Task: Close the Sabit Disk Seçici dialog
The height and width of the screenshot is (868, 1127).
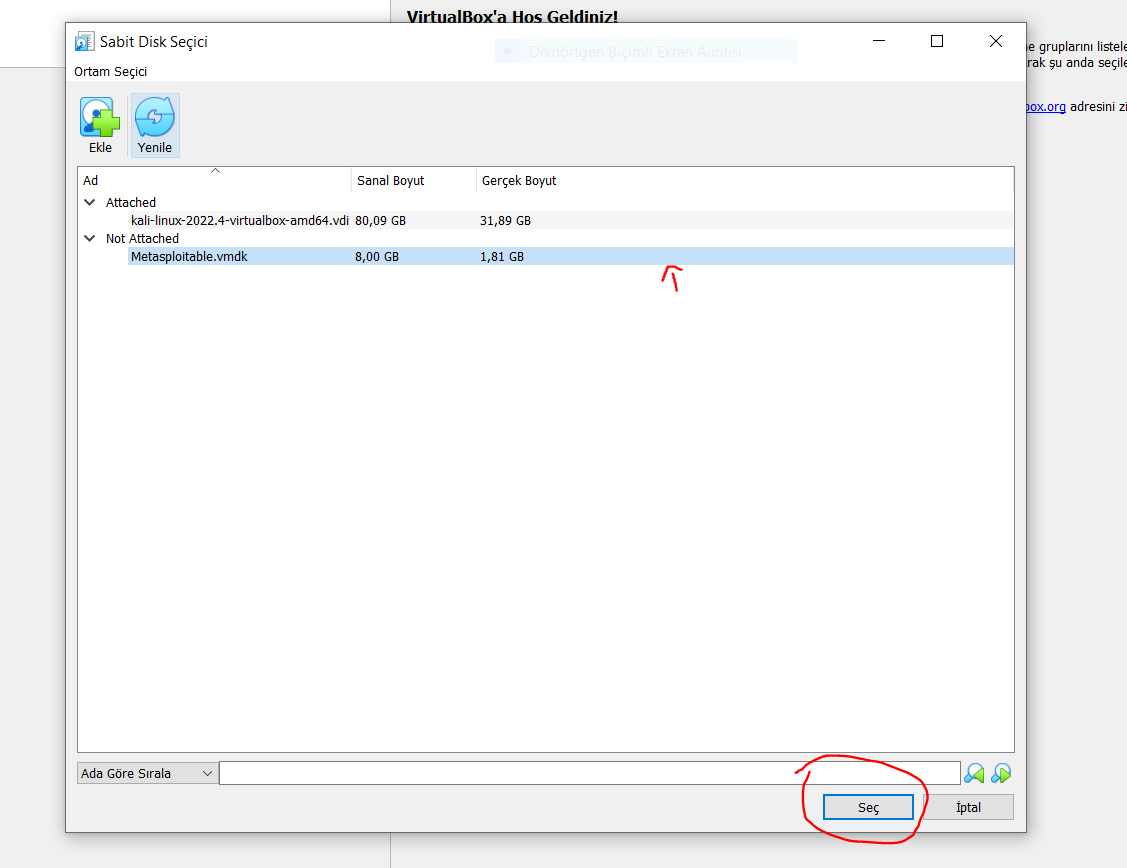Action: click(995, 42)
